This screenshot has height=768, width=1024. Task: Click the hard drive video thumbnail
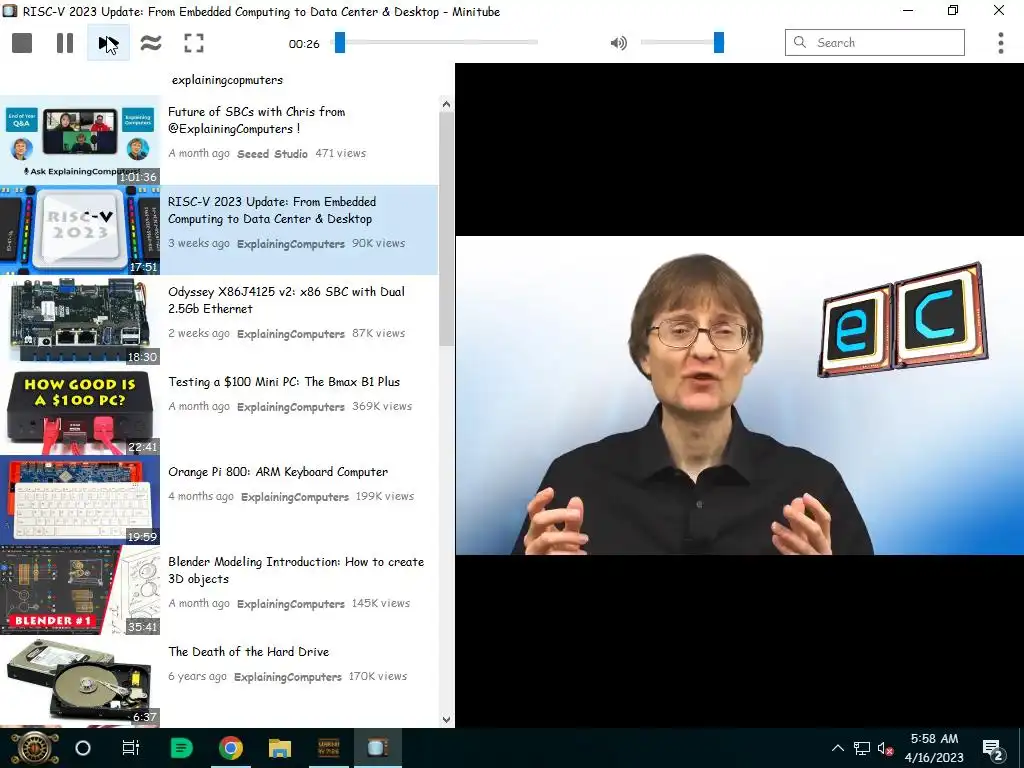[x=80, y=680]
